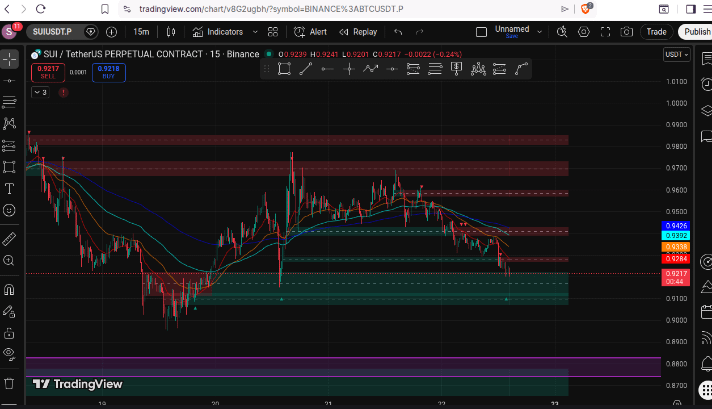Open the emoji icons tool
The width and height of the screenshot is (712, 409).
(x=9, y=210)
